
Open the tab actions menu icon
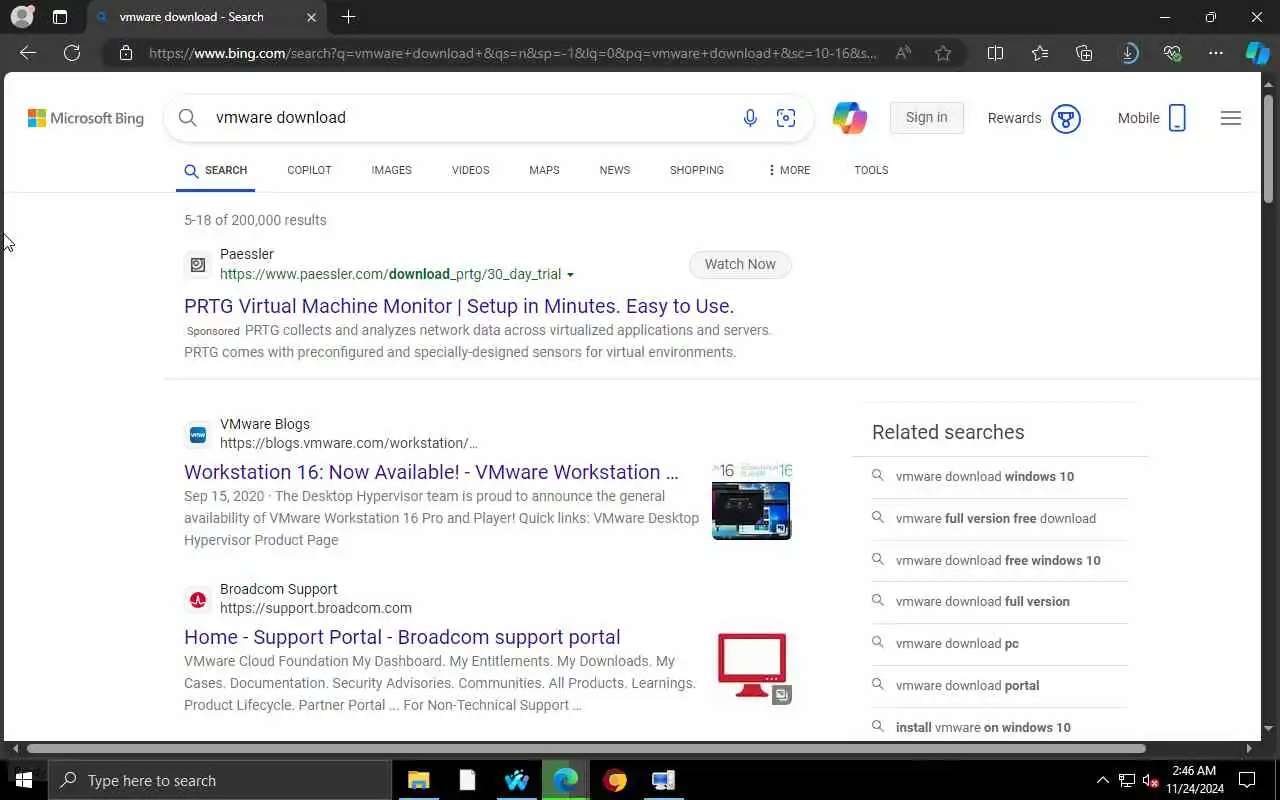pyautogui.click(x=60, y=17)
